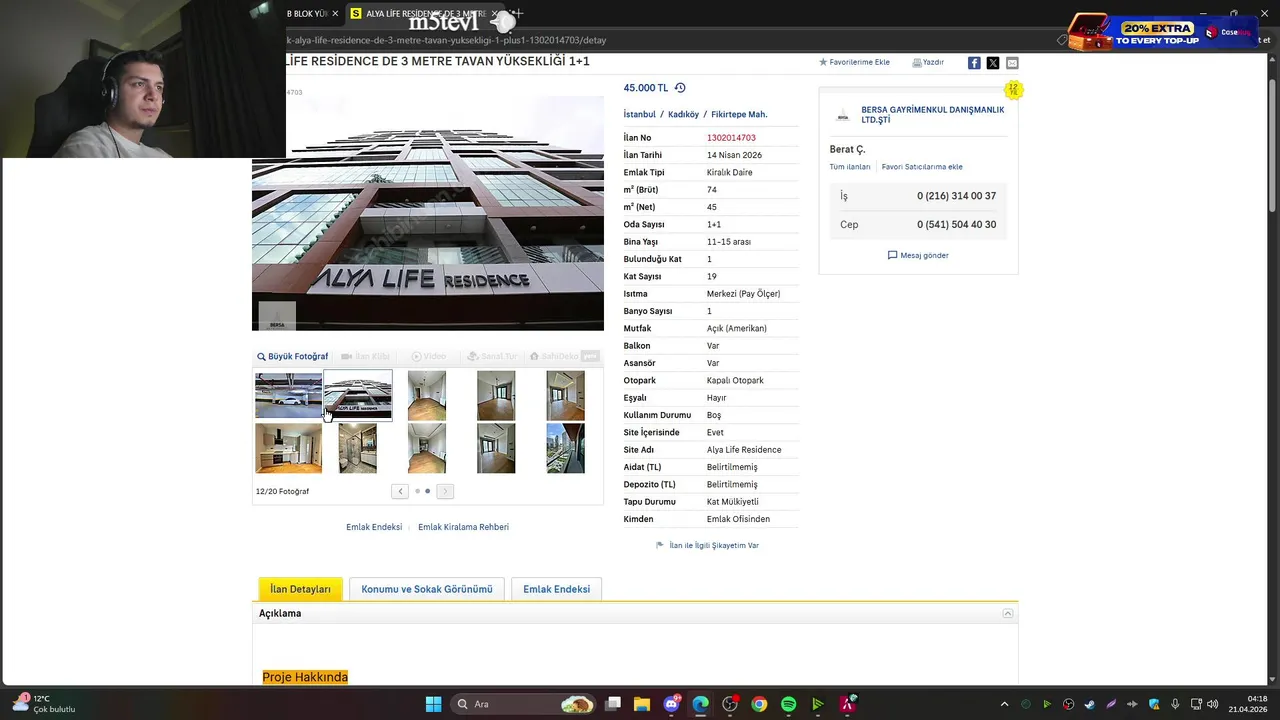Viewport: 1280px width, 720px height.
Task: Show hidden system tray icons
Action: [1005, 704]
